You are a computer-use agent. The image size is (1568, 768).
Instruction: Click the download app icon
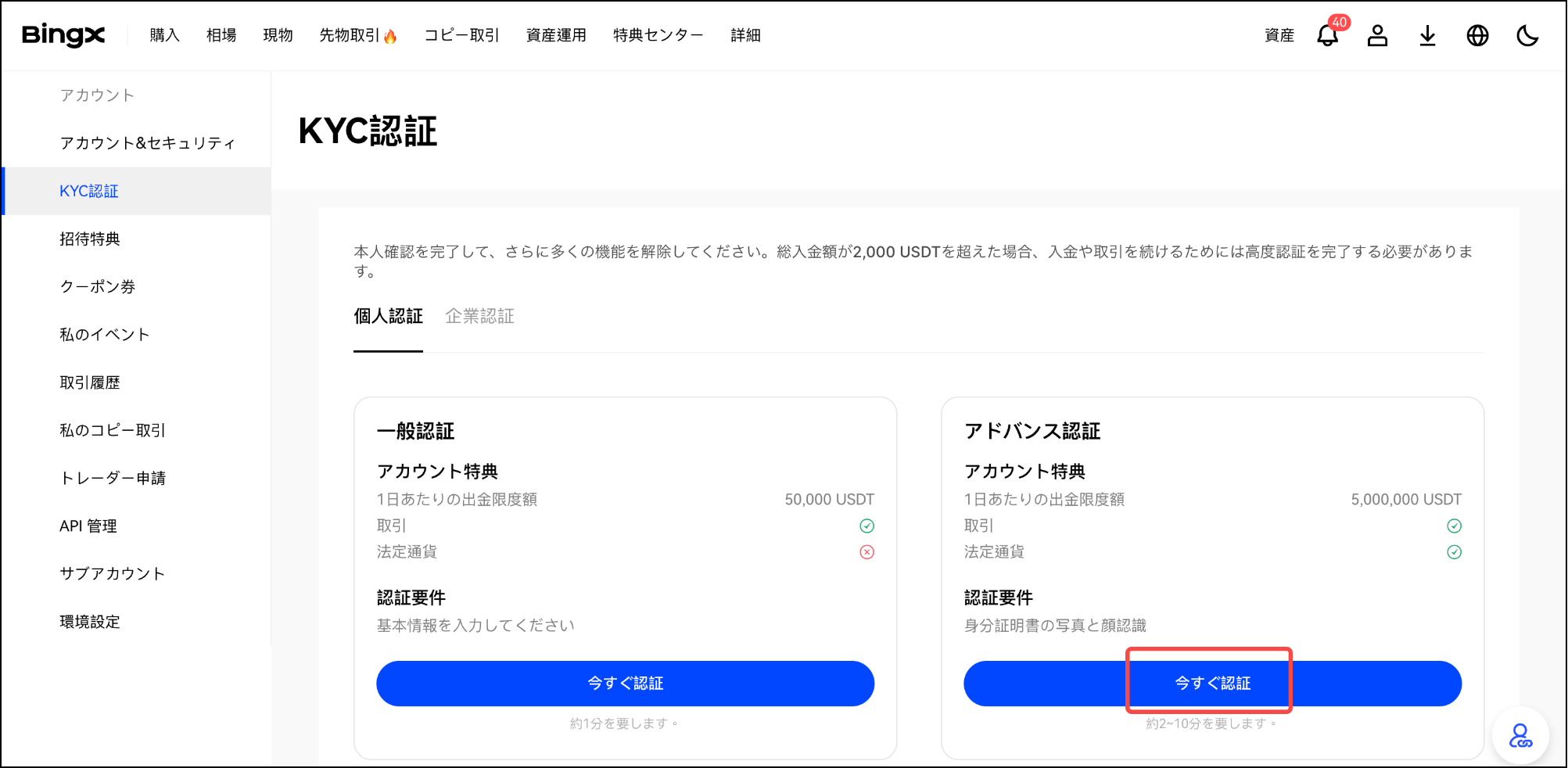(x=1427, y=35)
